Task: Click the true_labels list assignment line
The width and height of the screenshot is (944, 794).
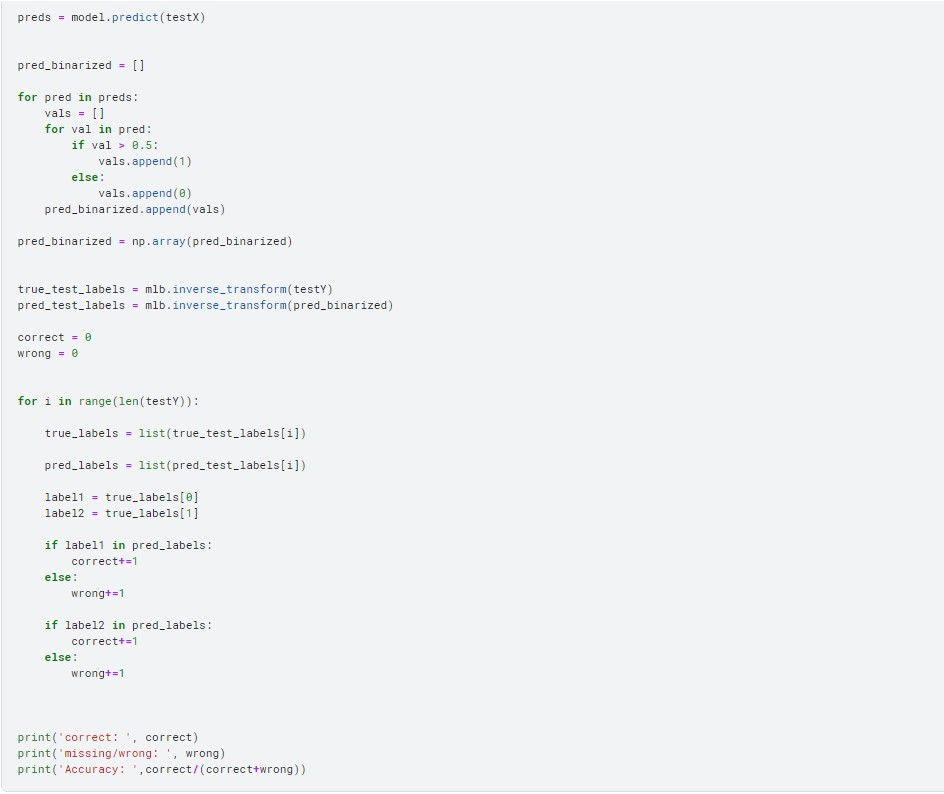Action: point(175,433)
